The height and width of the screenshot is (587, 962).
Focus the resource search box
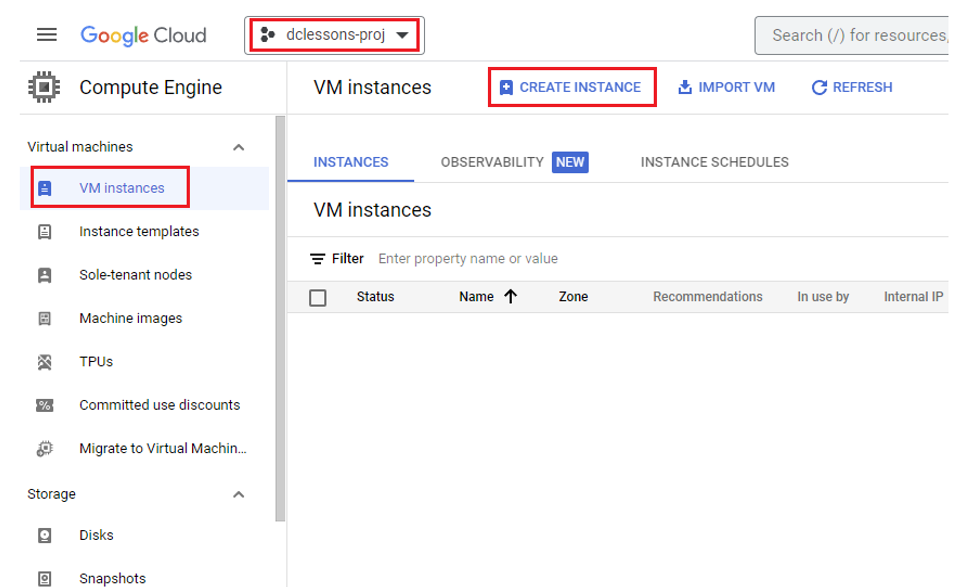(853, 36)
